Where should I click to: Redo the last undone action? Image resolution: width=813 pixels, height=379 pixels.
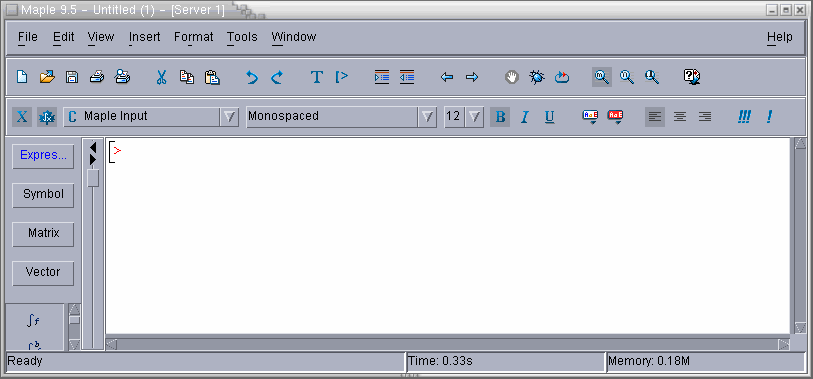[277, 77]
